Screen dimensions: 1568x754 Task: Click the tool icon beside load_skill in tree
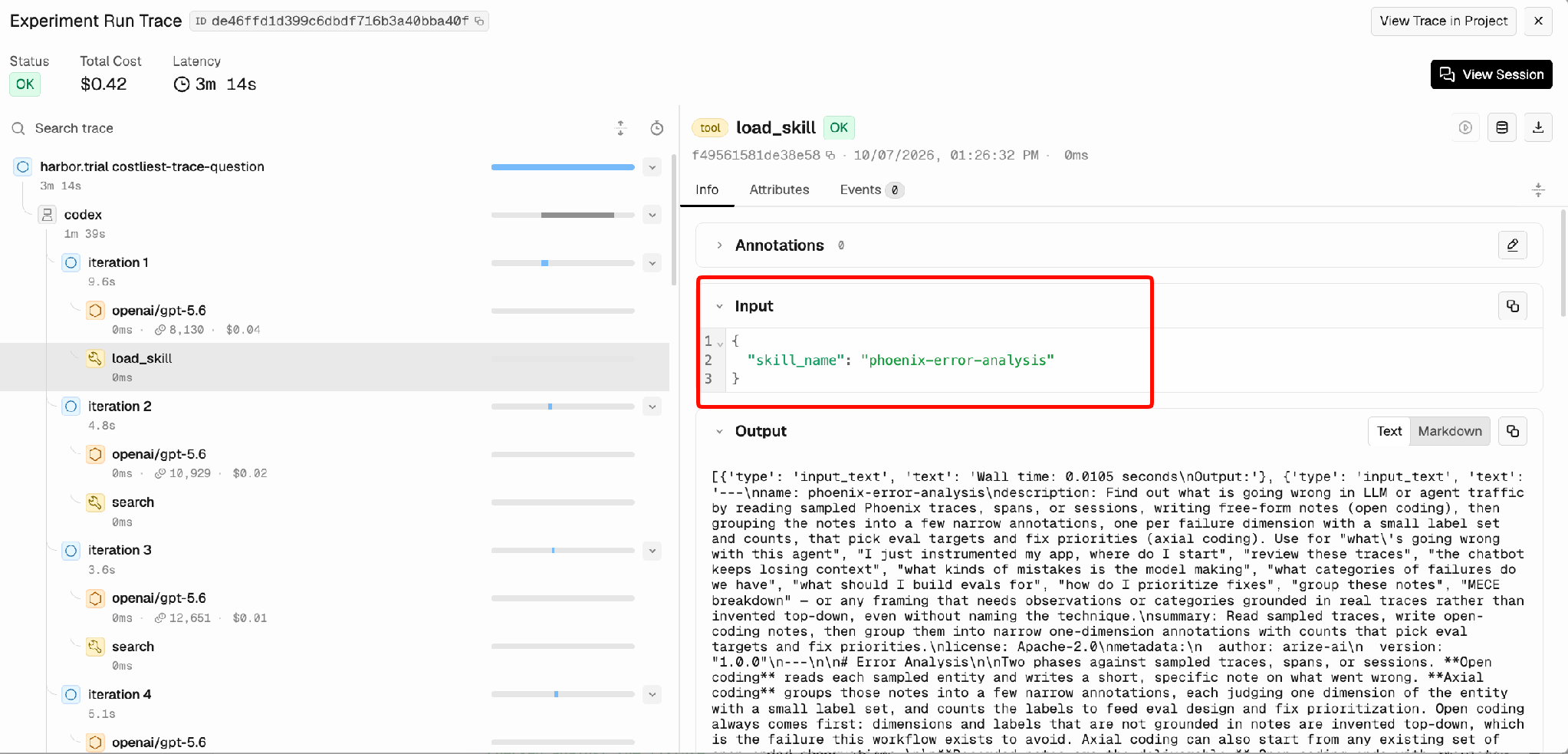coord(95,358)
